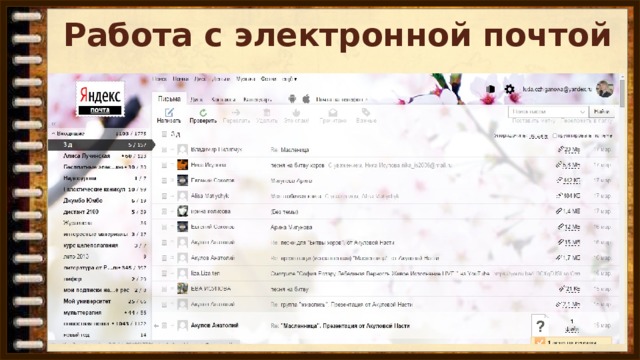Click the dark theme icon beside the gear
Viewport: 640px width, 360px height.
(x=491, y=89)
